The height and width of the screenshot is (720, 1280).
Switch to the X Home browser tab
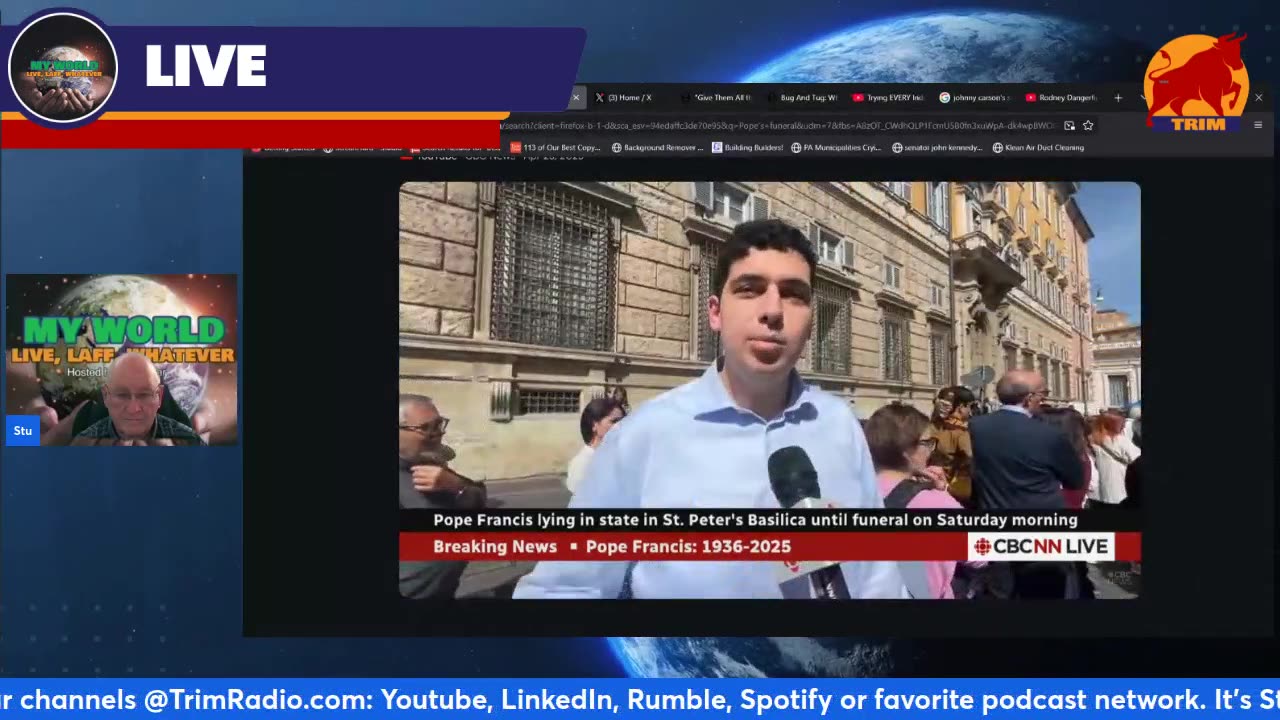(630, 98)
